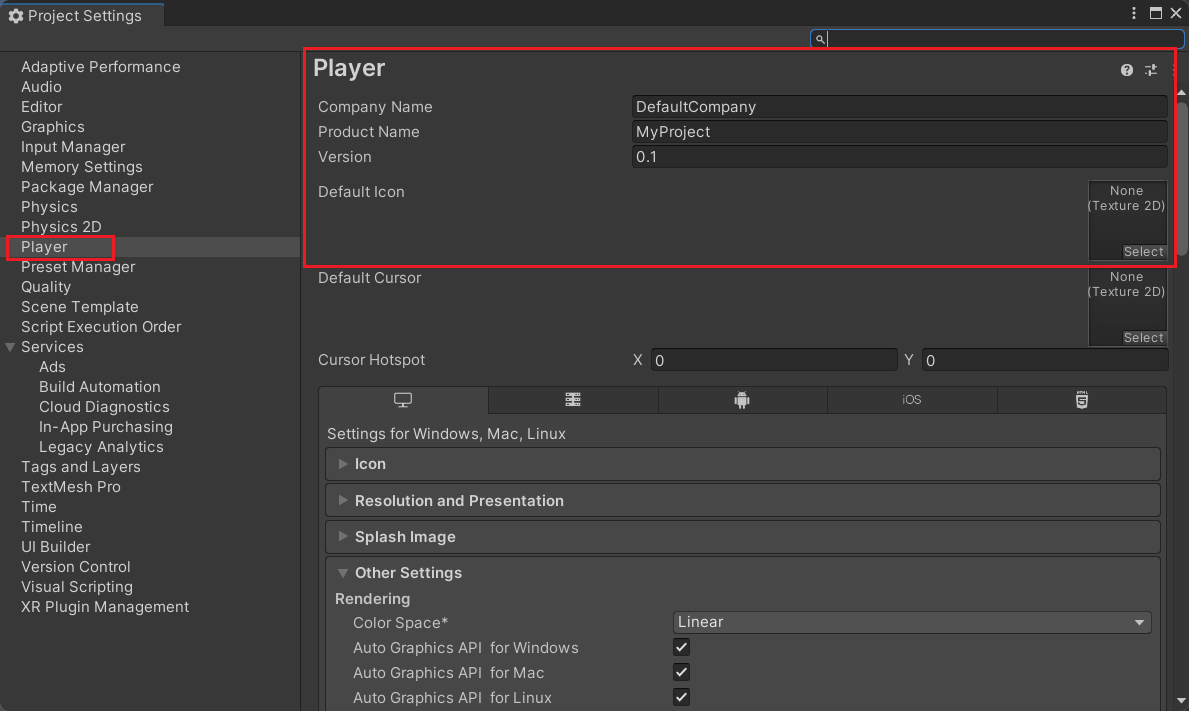The image size is (1189, 711).
Task: Switch to the Standalone desktop platform tab
Action: (x=402, y=399)
